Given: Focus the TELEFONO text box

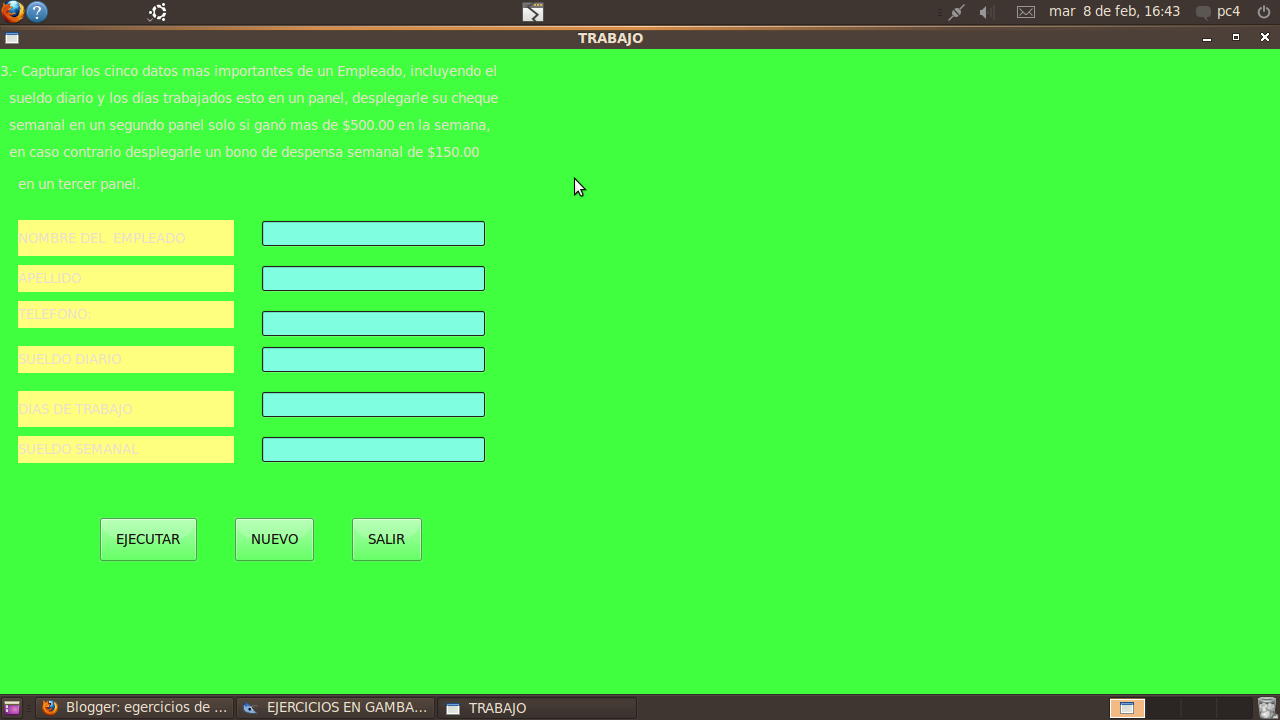Looking at the screenshot, I should (373, 323).
